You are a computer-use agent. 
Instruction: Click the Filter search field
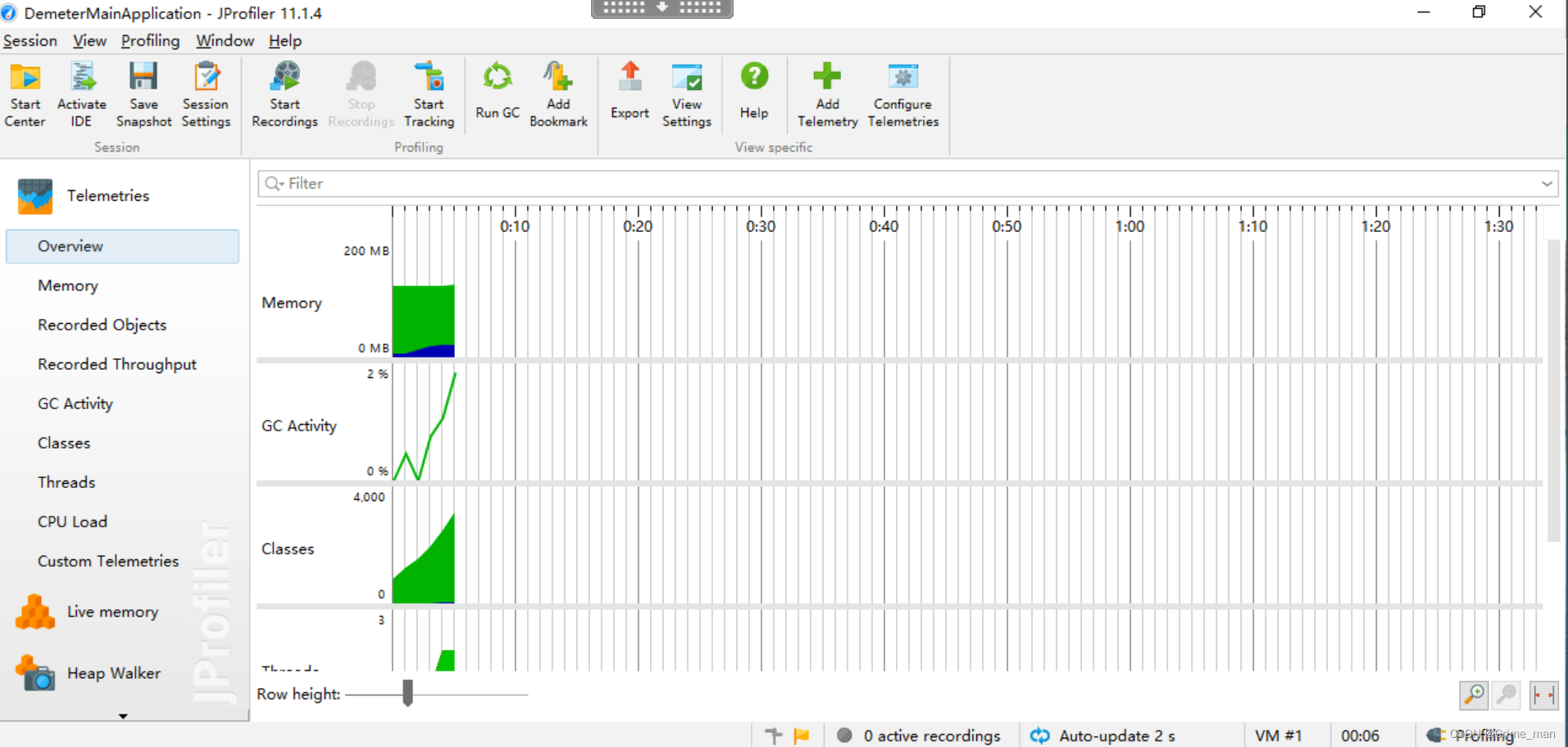point(910,184)
